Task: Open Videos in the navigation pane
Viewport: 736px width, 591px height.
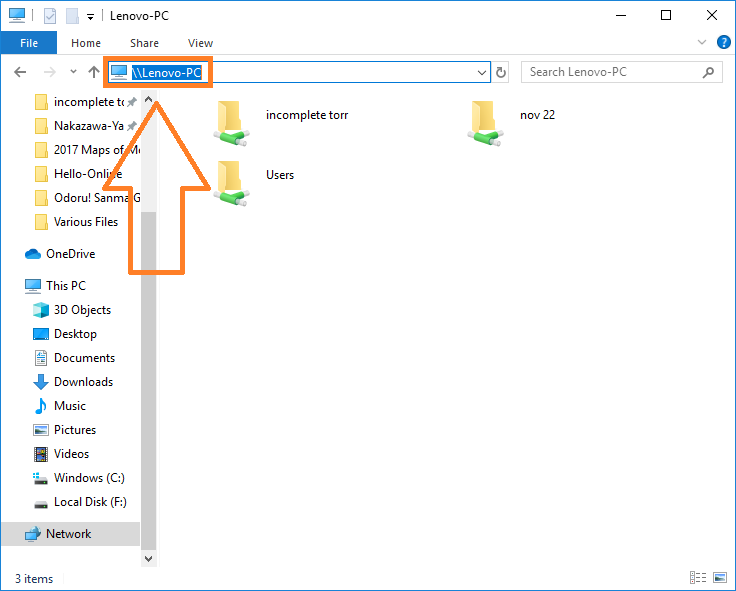Action: tap(71, 453)
